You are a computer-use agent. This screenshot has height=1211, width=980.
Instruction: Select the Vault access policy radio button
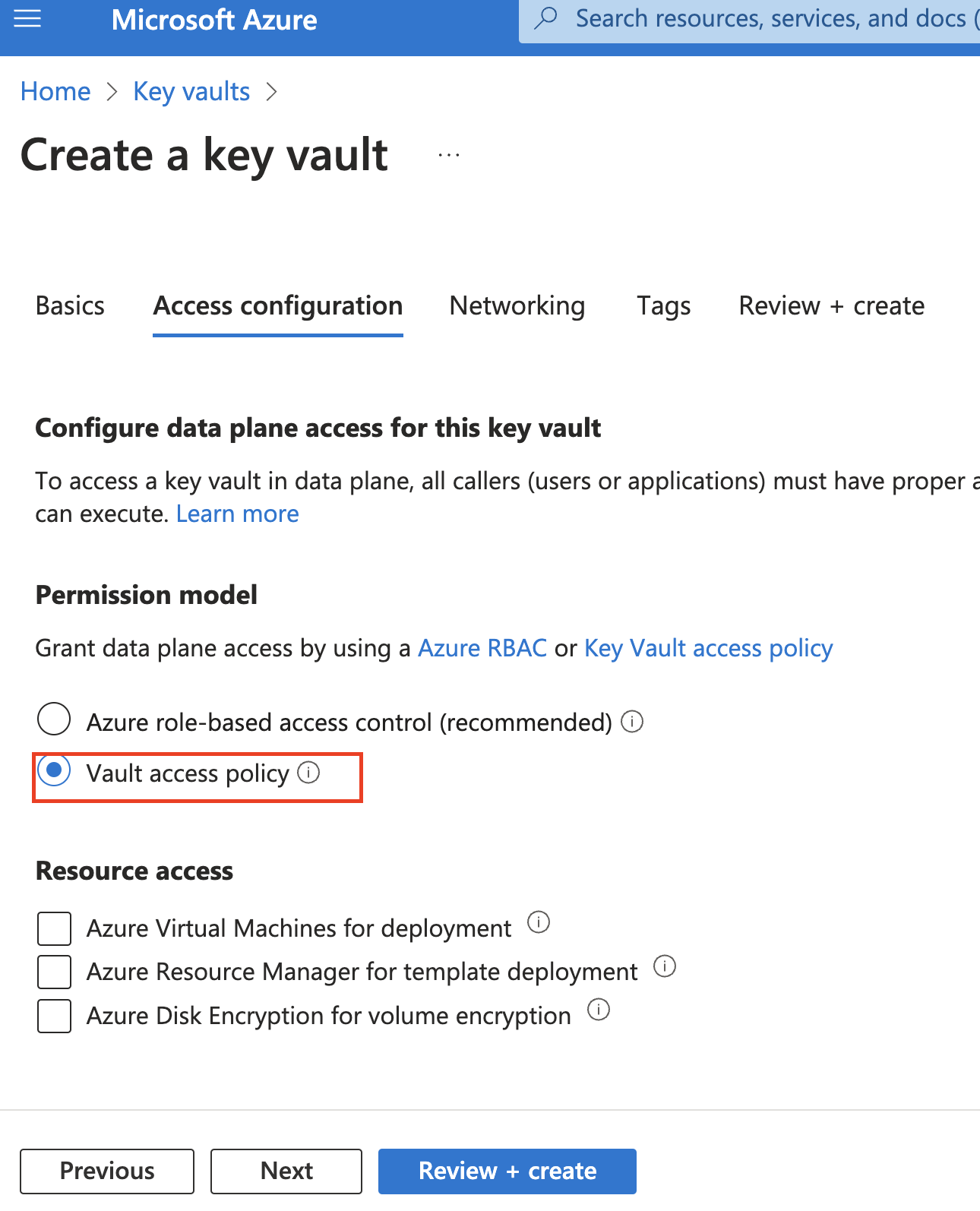pos(53,773)
